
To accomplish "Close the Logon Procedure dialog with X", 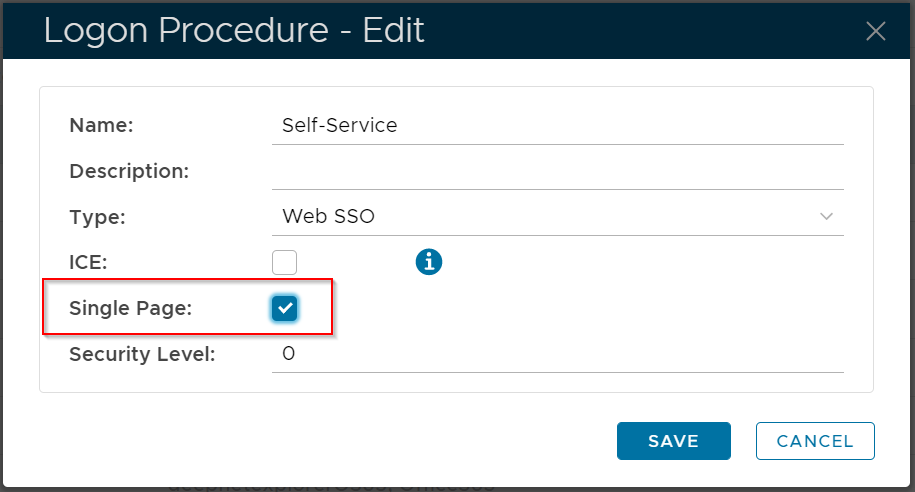I will point(875,31).
